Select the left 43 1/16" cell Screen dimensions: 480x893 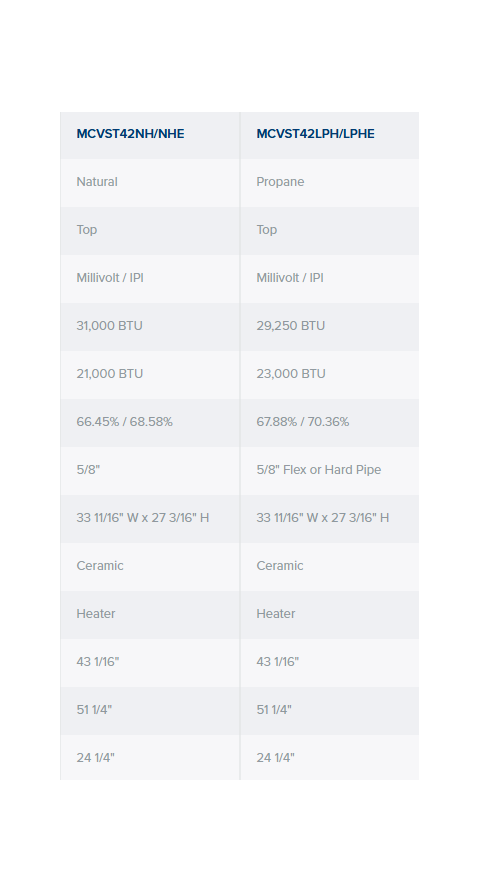tap(150, 662)
